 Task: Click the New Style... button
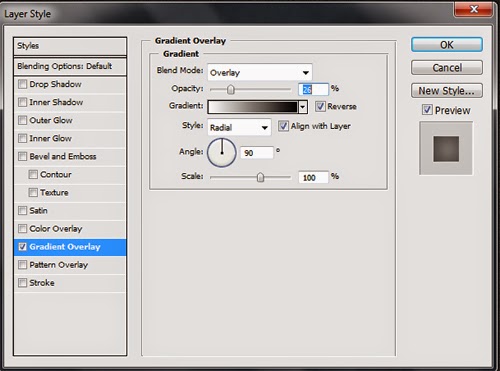447,91
